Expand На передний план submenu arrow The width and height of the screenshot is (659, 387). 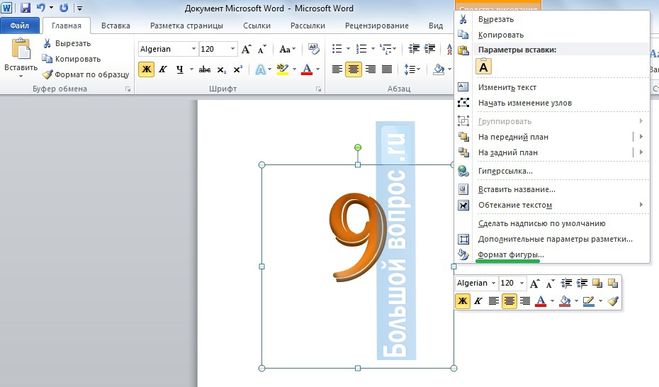[641, 137]
